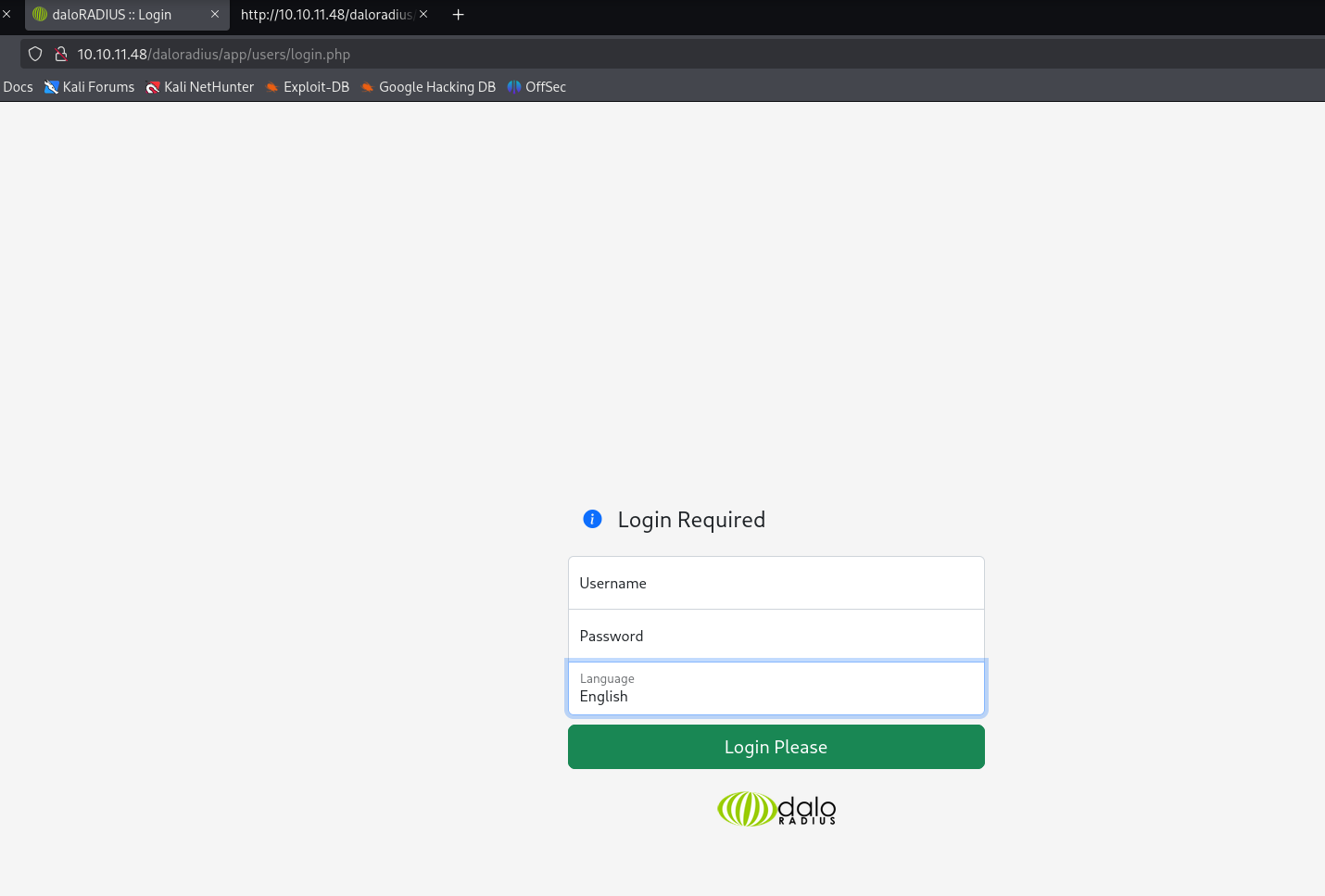The width and height of the screenshot is (1325, 896).
Task: Click the blue info icon beside Login Required
Action: [592, 519]
